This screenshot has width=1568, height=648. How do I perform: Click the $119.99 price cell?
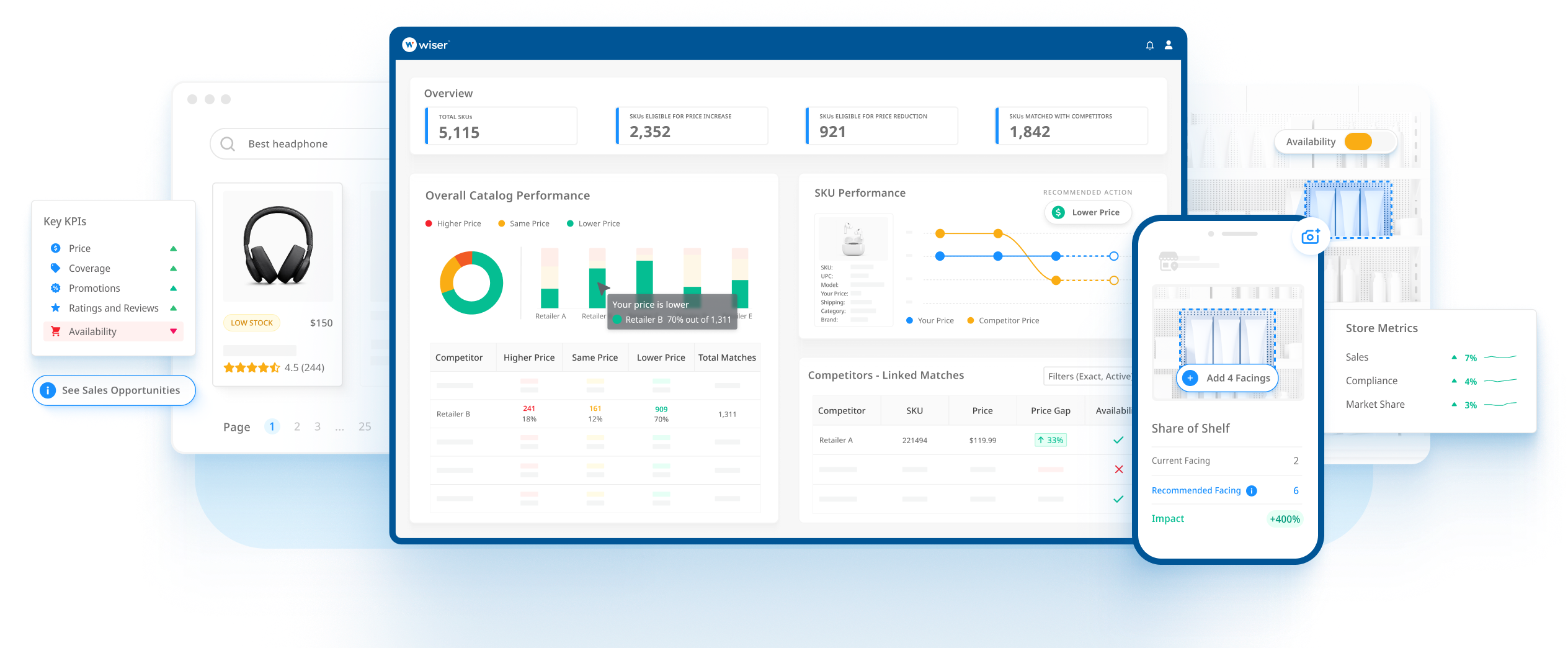coord(982,440)
